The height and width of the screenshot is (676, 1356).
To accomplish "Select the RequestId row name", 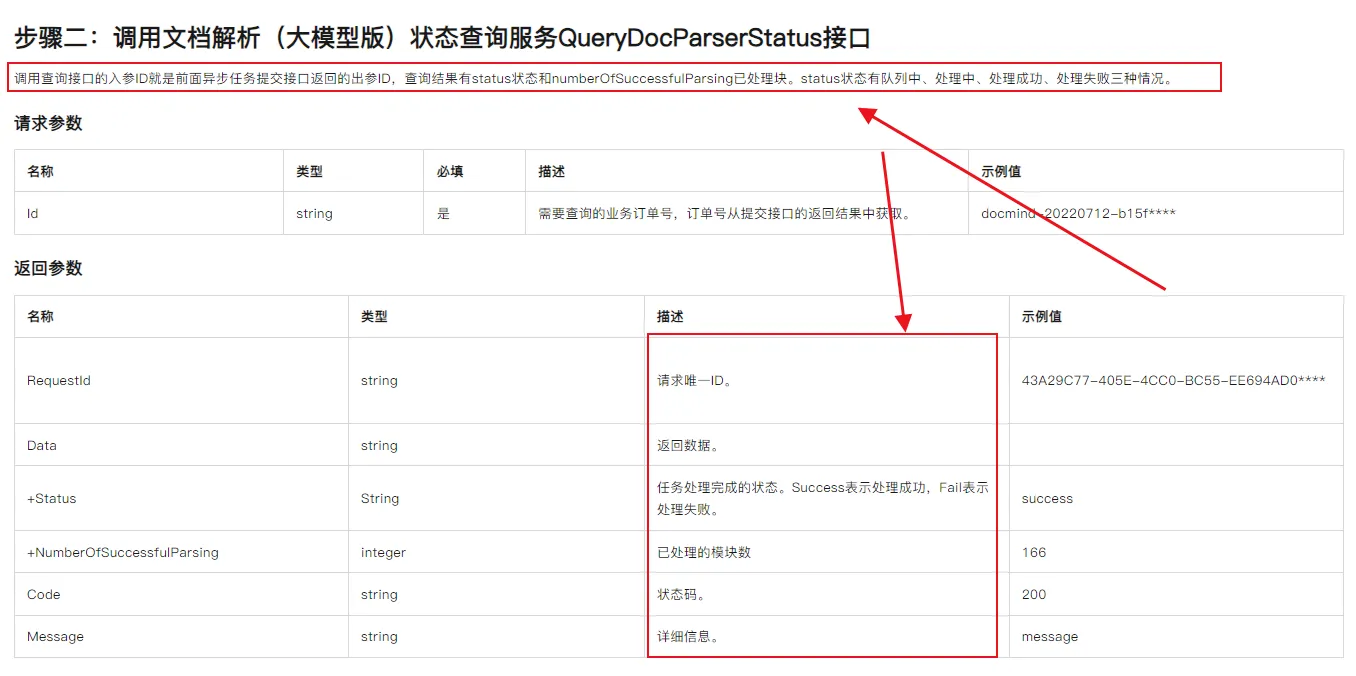I will (x=59, y=380).
